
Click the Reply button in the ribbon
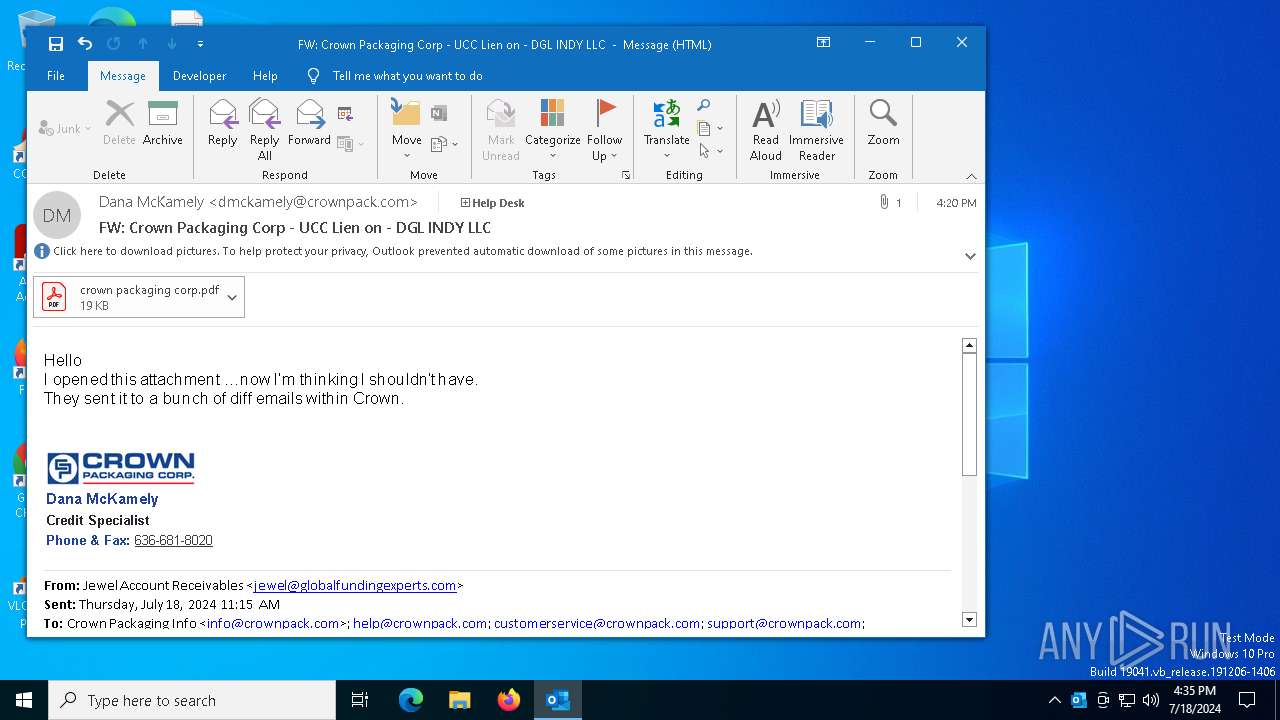[x=222, y=124]
